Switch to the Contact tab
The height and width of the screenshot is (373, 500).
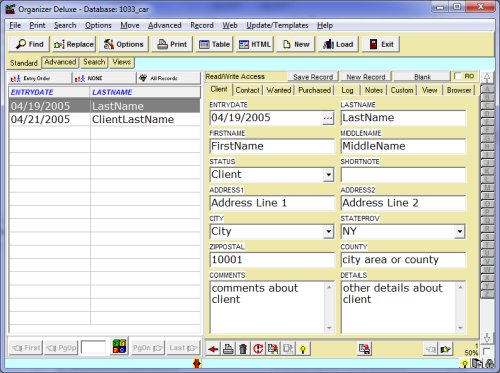pyautogui.click(x=247, y=90)
